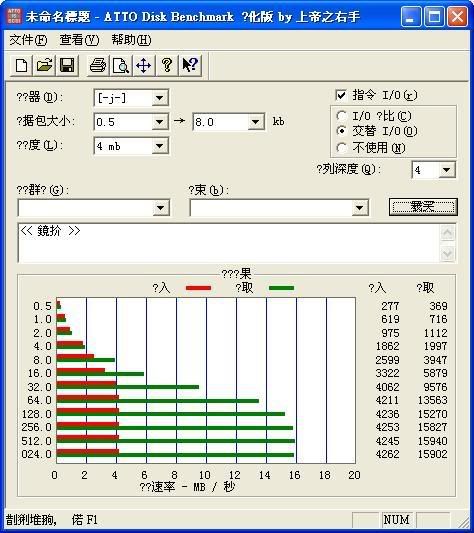
Task: Expand the empty ?束(b) dropdown
Action: pos(360,208)
